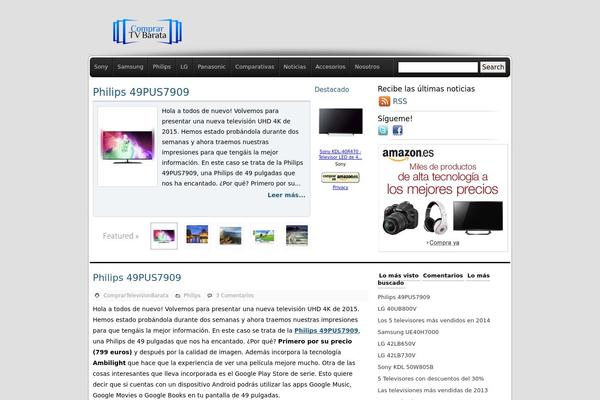
Task: Open the Panasonic menu item
Action: 212,67
